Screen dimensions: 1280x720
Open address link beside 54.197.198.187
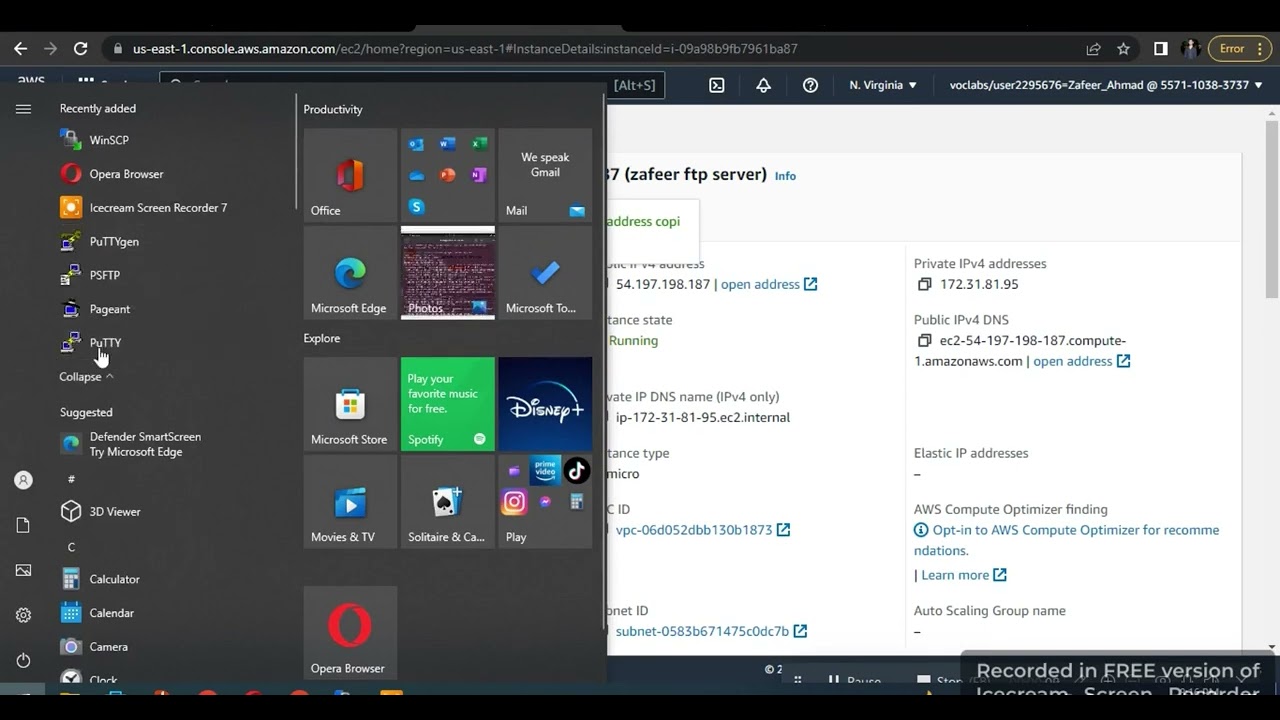[x=769, y=284]
